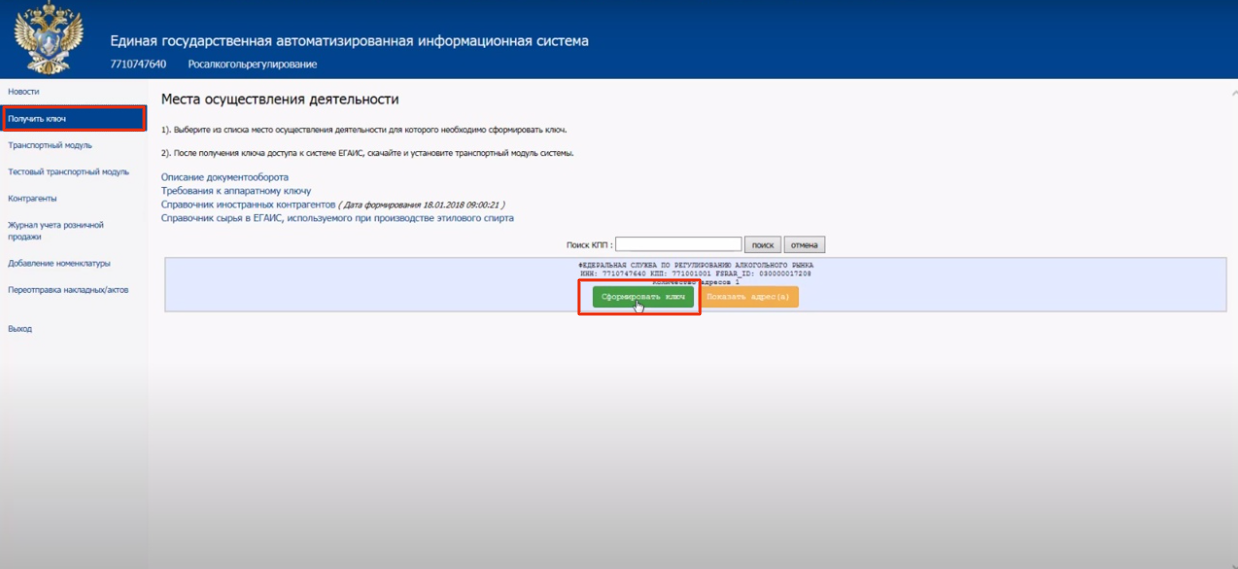Click the Места осуществления деятельности heading

280,100
